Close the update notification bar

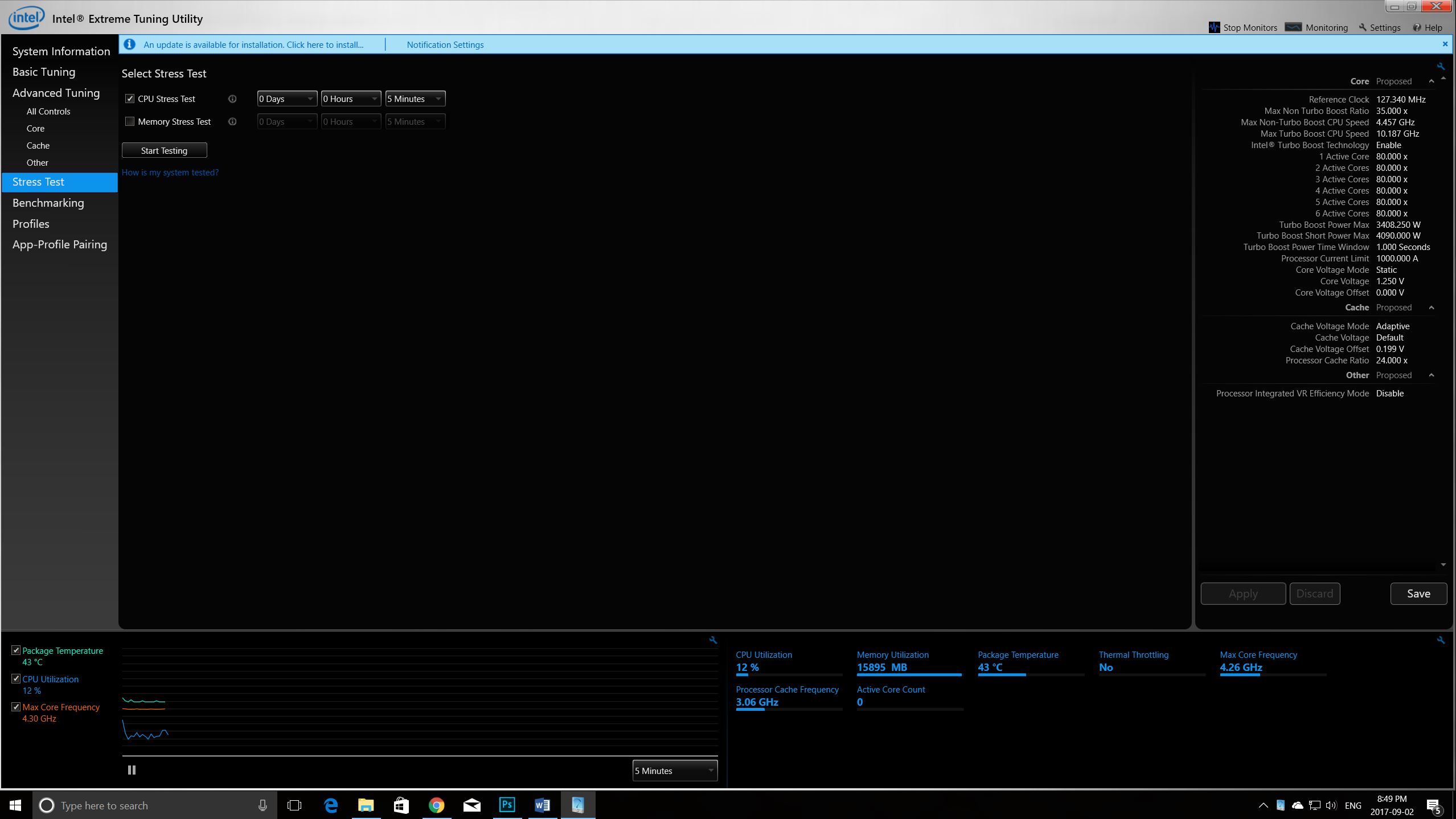click(x=1445, y=44)
